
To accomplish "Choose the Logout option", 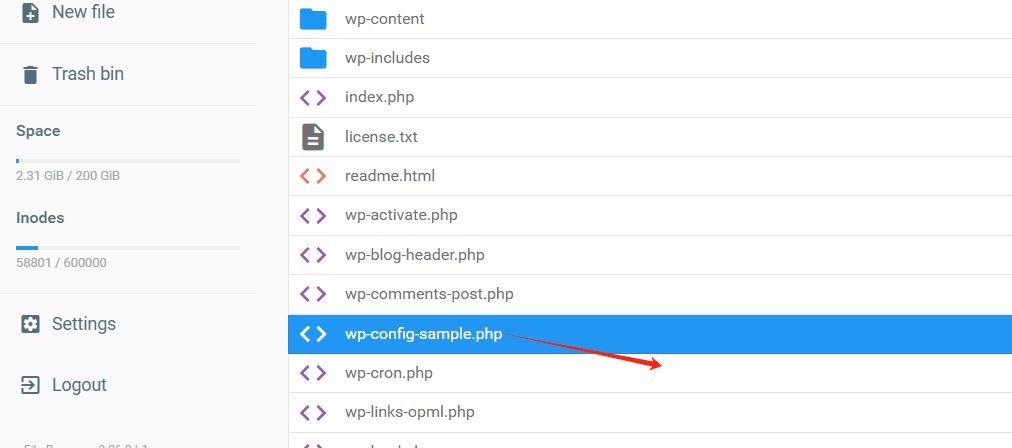I will [79, 385].
